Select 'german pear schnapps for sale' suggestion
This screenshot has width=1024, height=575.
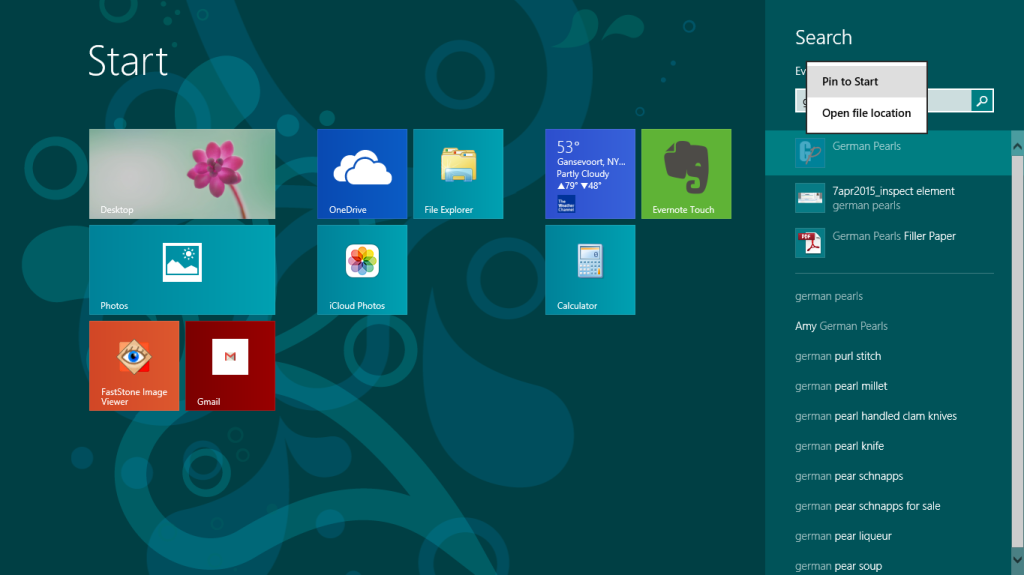(867, 506)
